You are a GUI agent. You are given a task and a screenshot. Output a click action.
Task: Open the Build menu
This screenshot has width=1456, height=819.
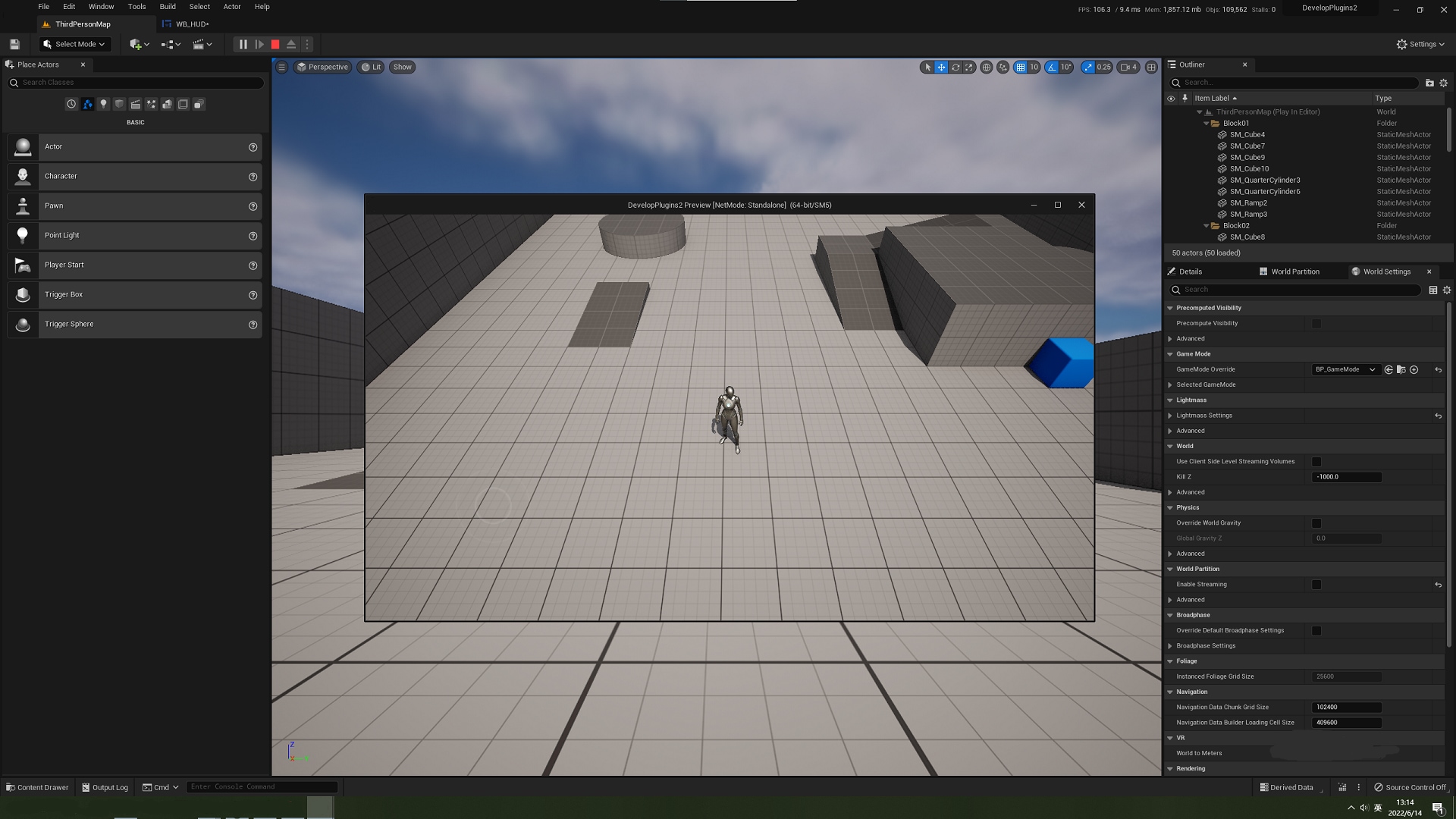coord(168,7)
